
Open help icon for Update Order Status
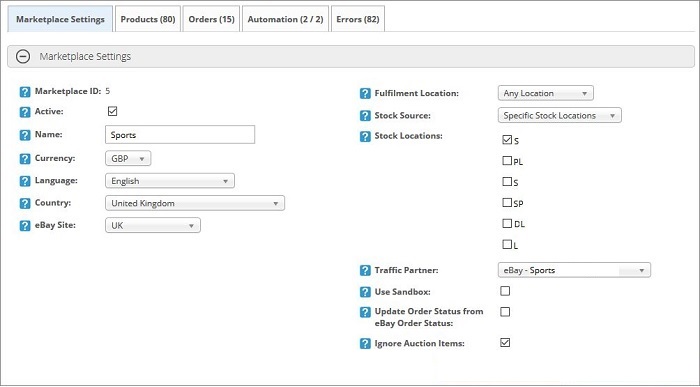365,312
